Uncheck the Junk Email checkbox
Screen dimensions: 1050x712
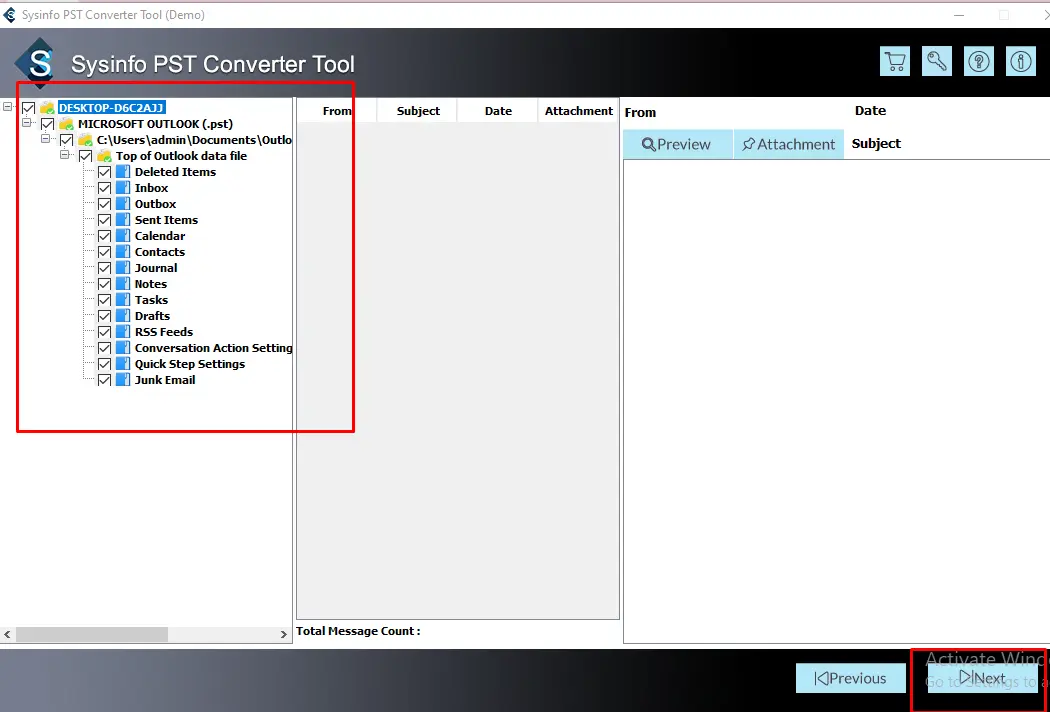click(104, 380)
